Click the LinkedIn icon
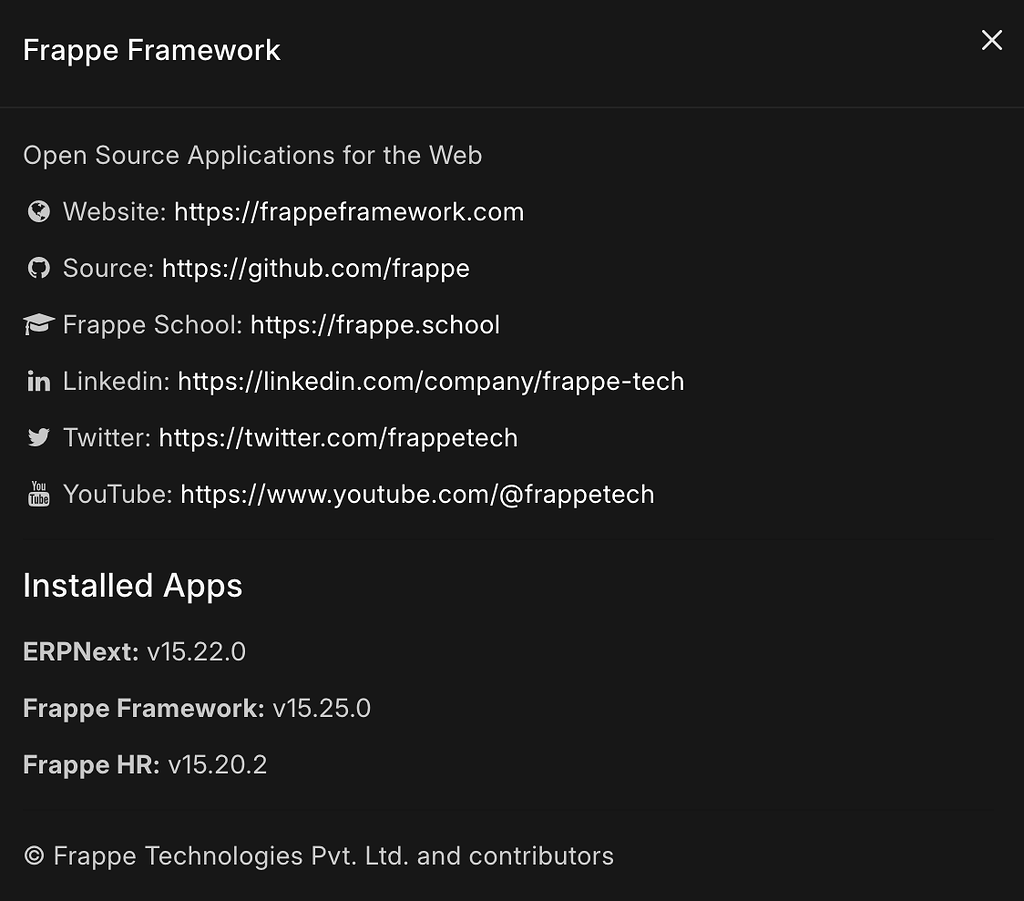 pyautogui.click(x=38, y=380)
